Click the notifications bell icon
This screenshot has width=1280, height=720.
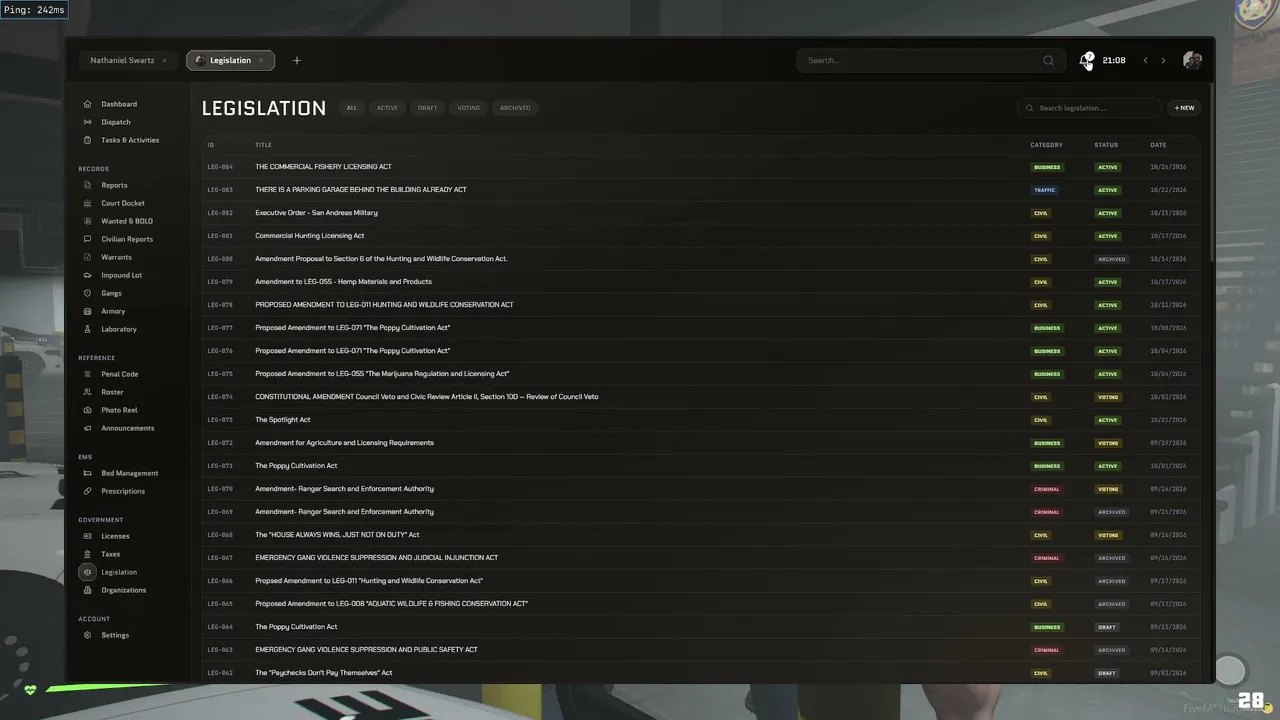pos(1085,61)
